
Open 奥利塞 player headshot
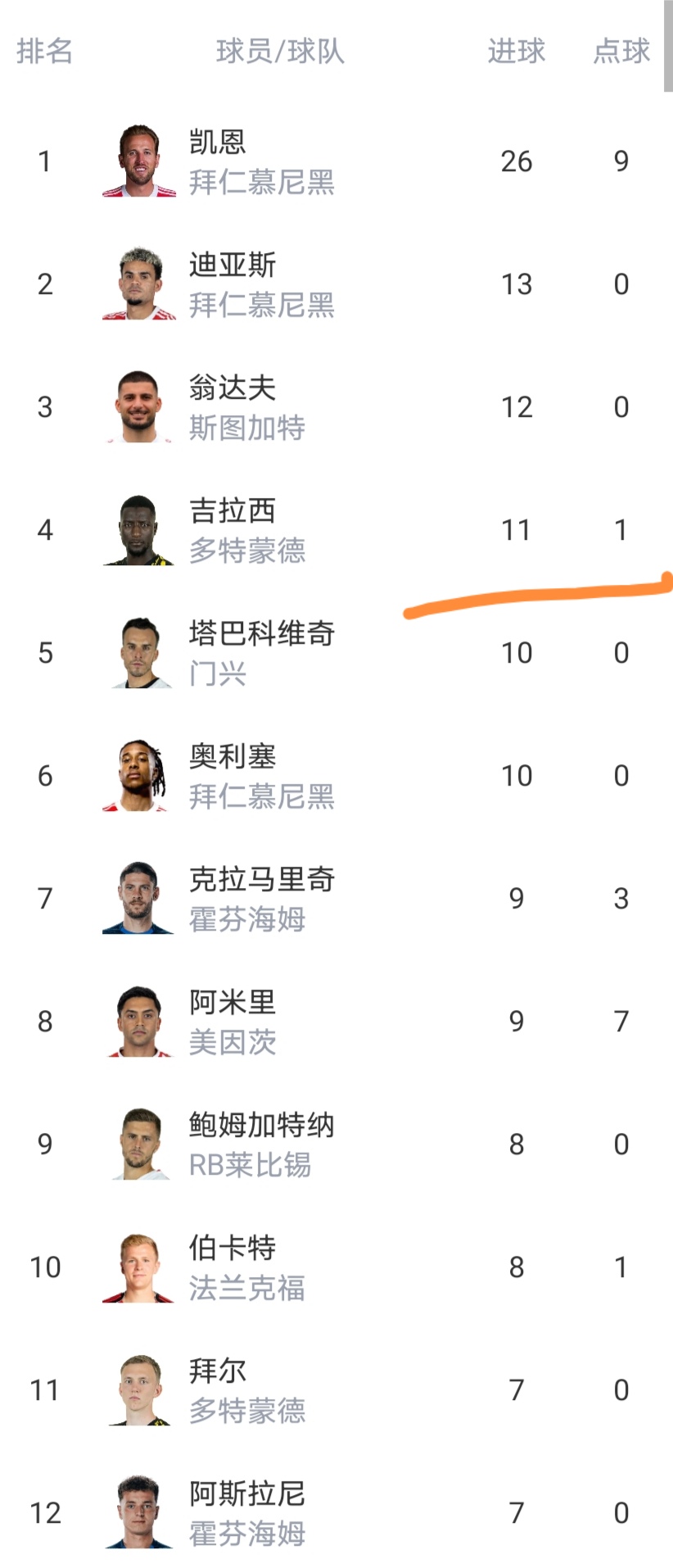pos(138,776)
